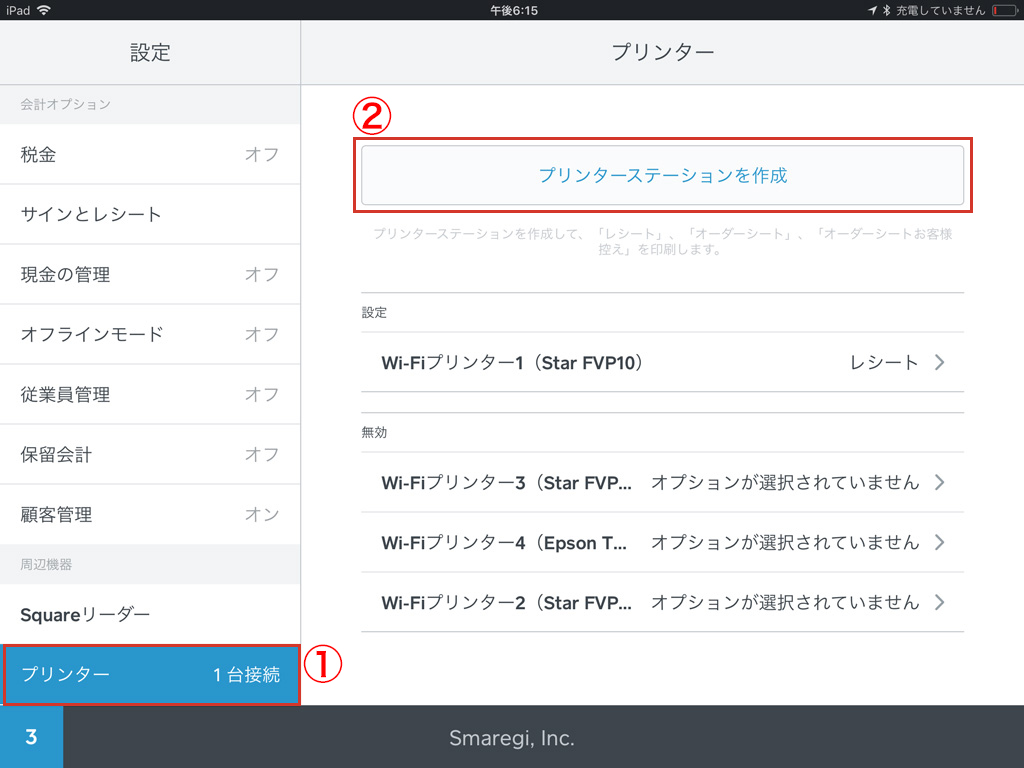Expand chevron for Wi-Fiプリンター2 row
Screen dimensions: 1024x768
tap(939, 603)
